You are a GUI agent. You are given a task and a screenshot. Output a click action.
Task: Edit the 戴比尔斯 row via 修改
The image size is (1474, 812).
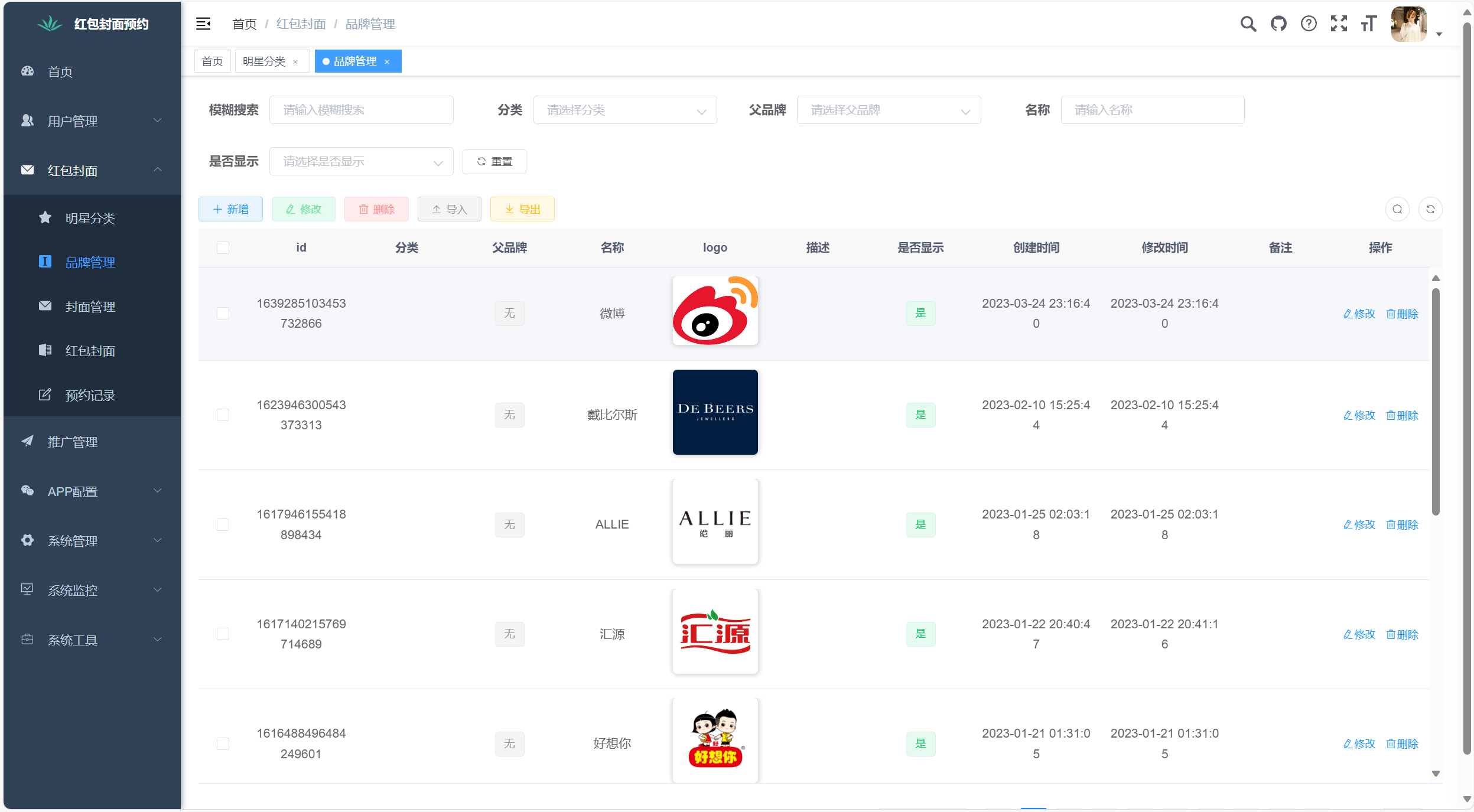tap(1359, 415)
